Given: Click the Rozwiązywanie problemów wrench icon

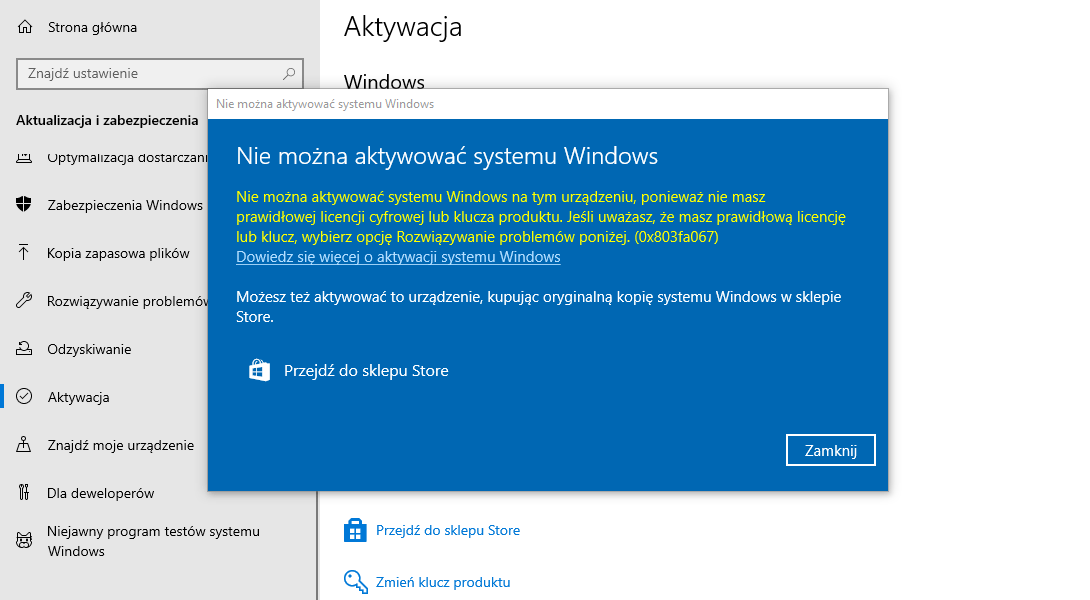Looking at the screenshot, I should tap(22, 300).
